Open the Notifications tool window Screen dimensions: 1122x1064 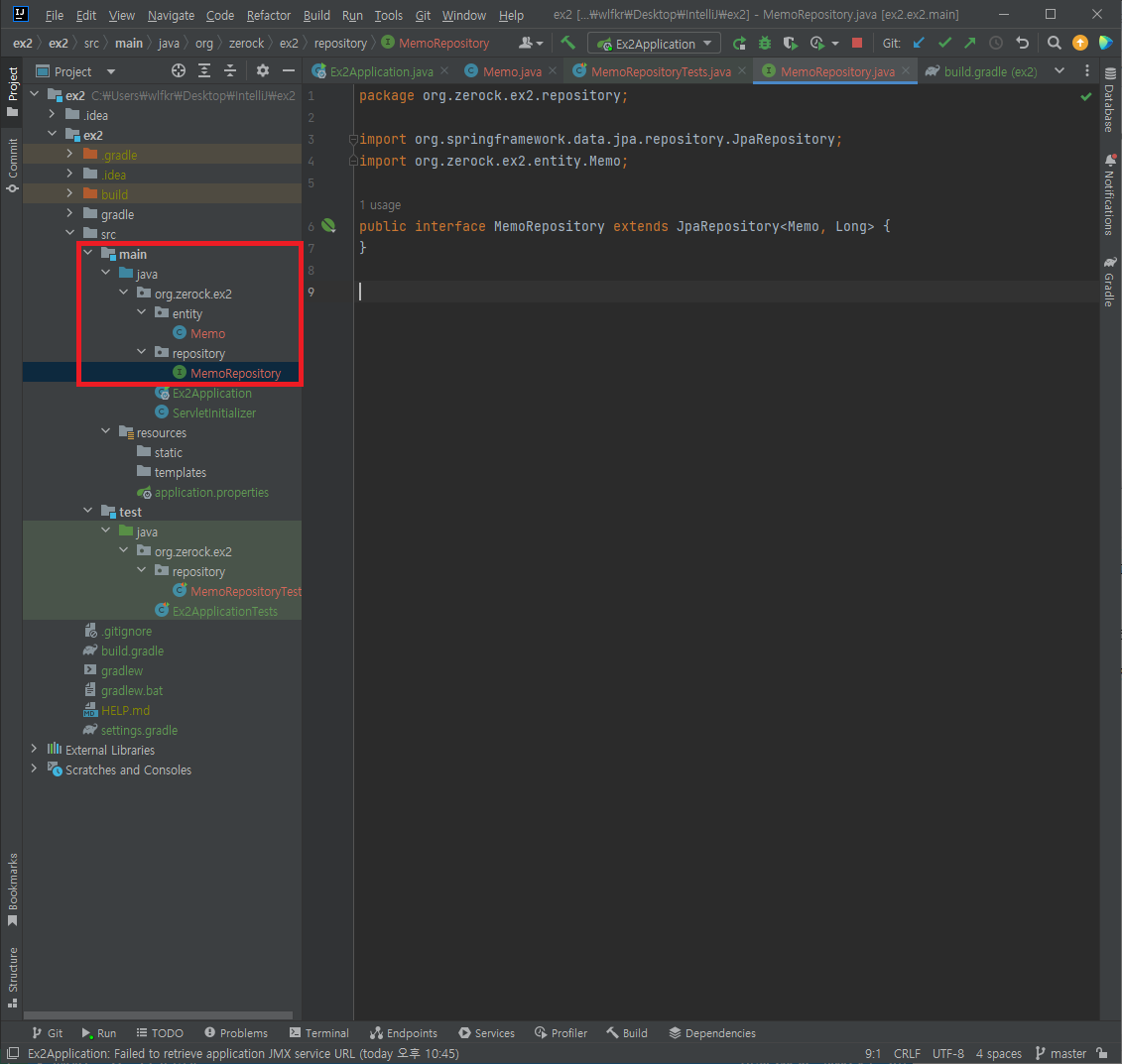[x=1110, y=194]
